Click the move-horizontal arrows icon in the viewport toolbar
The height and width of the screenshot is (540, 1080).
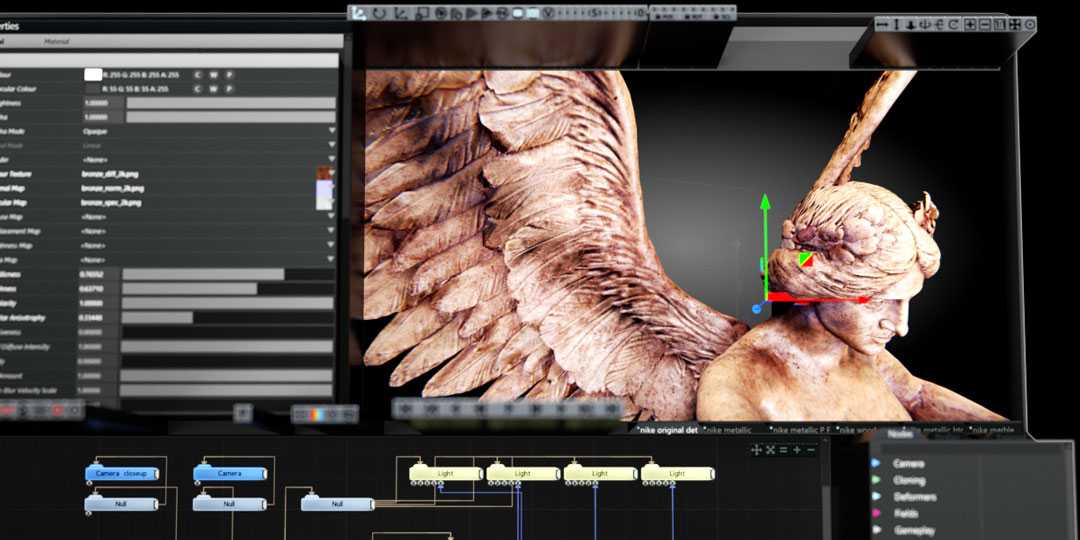[x=882, y=24]
